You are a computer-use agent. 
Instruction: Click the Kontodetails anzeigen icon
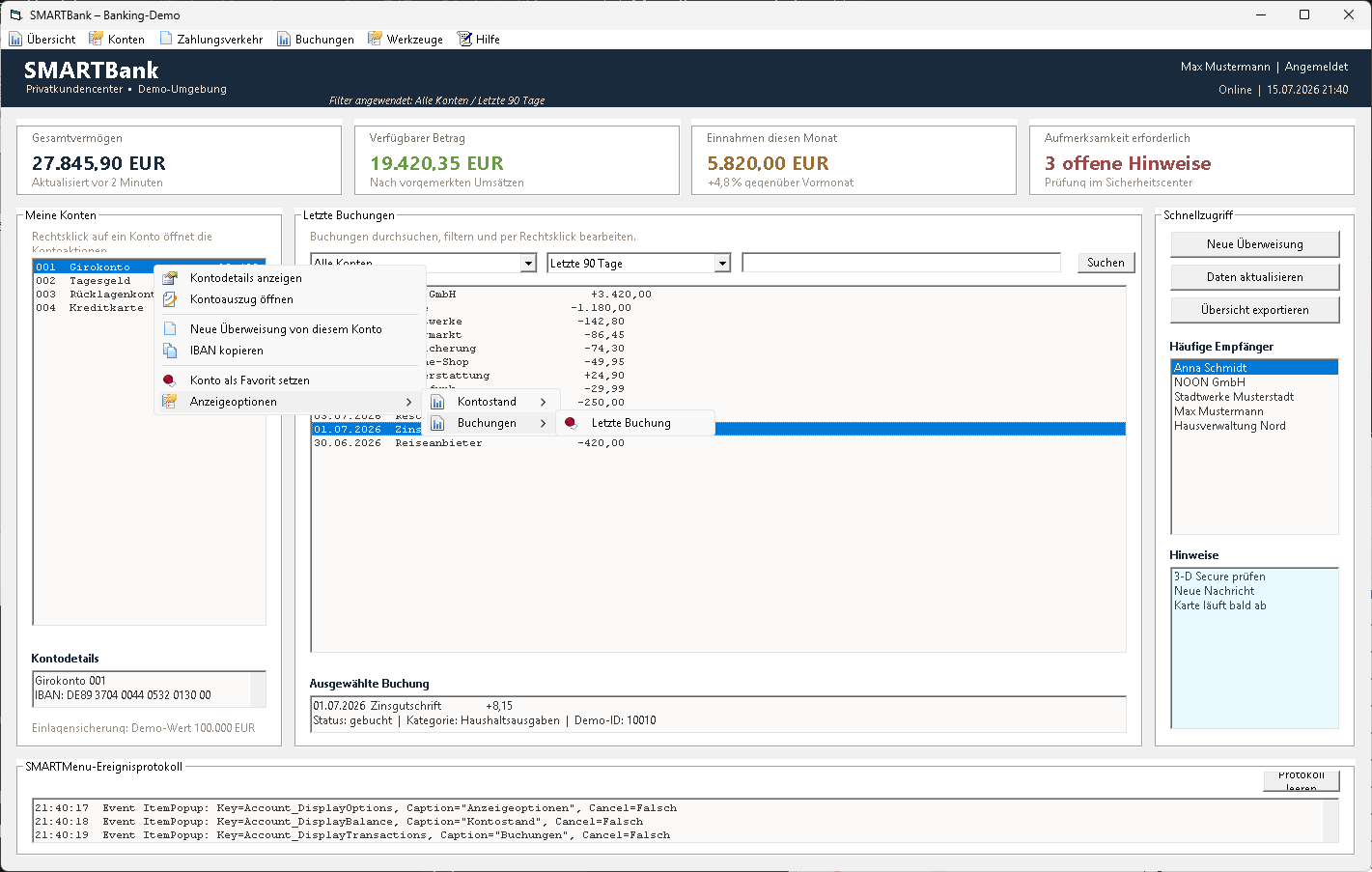[170, 278]
